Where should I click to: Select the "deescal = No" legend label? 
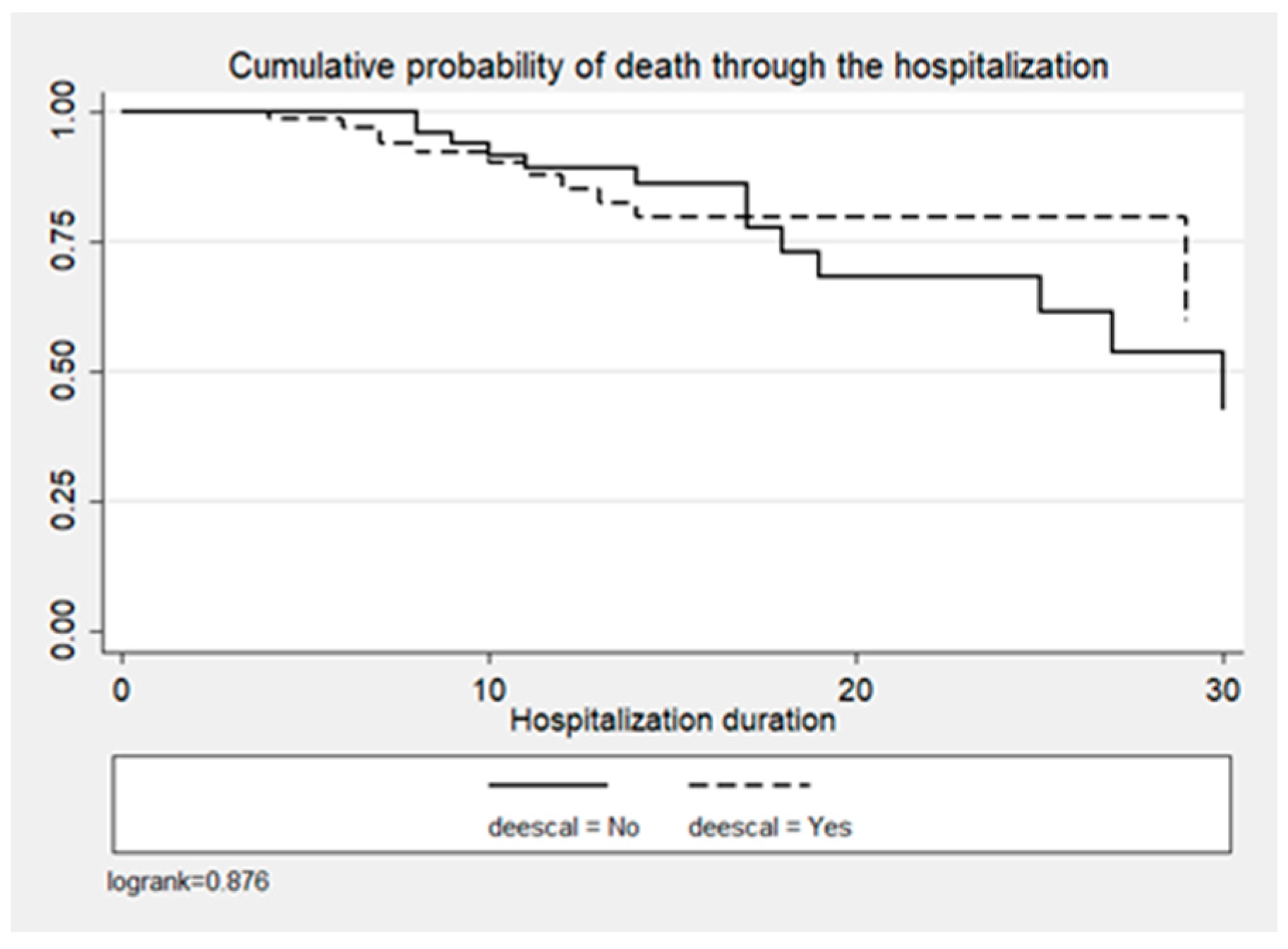tap(563, 827)
